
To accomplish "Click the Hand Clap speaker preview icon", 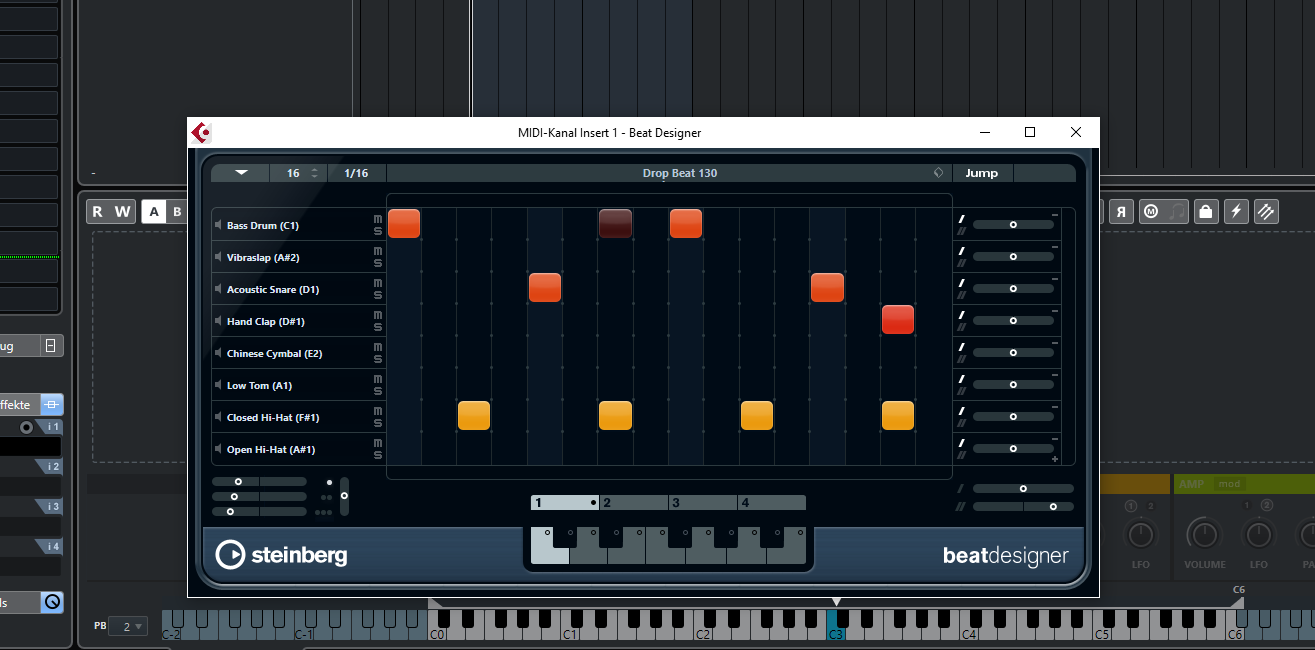I will point(219,321).
